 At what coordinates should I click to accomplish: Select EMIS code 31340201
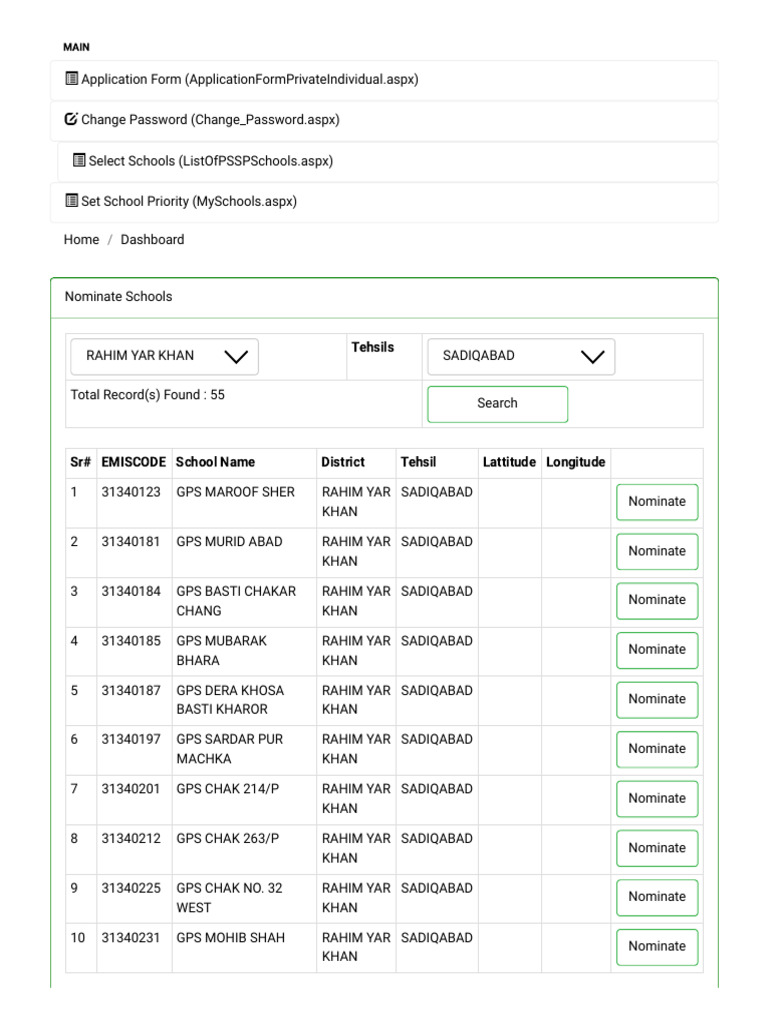(x=131, y=790)
